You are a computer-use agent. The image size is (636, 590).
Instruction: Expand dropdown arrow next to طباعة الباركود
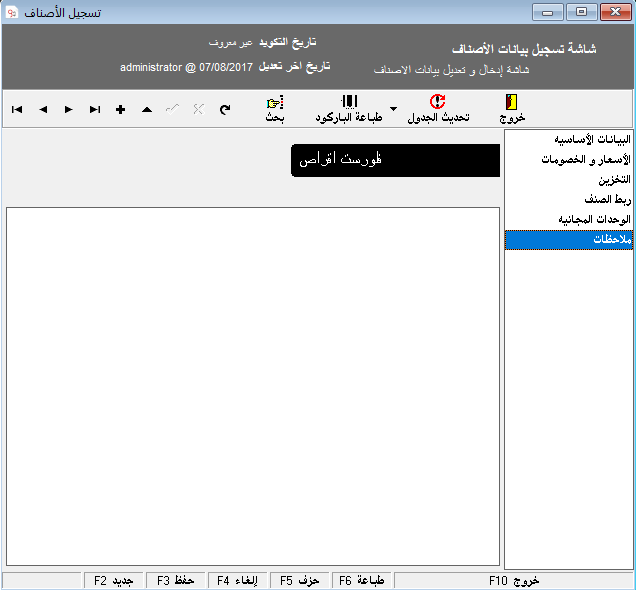(x=393, y=109)
